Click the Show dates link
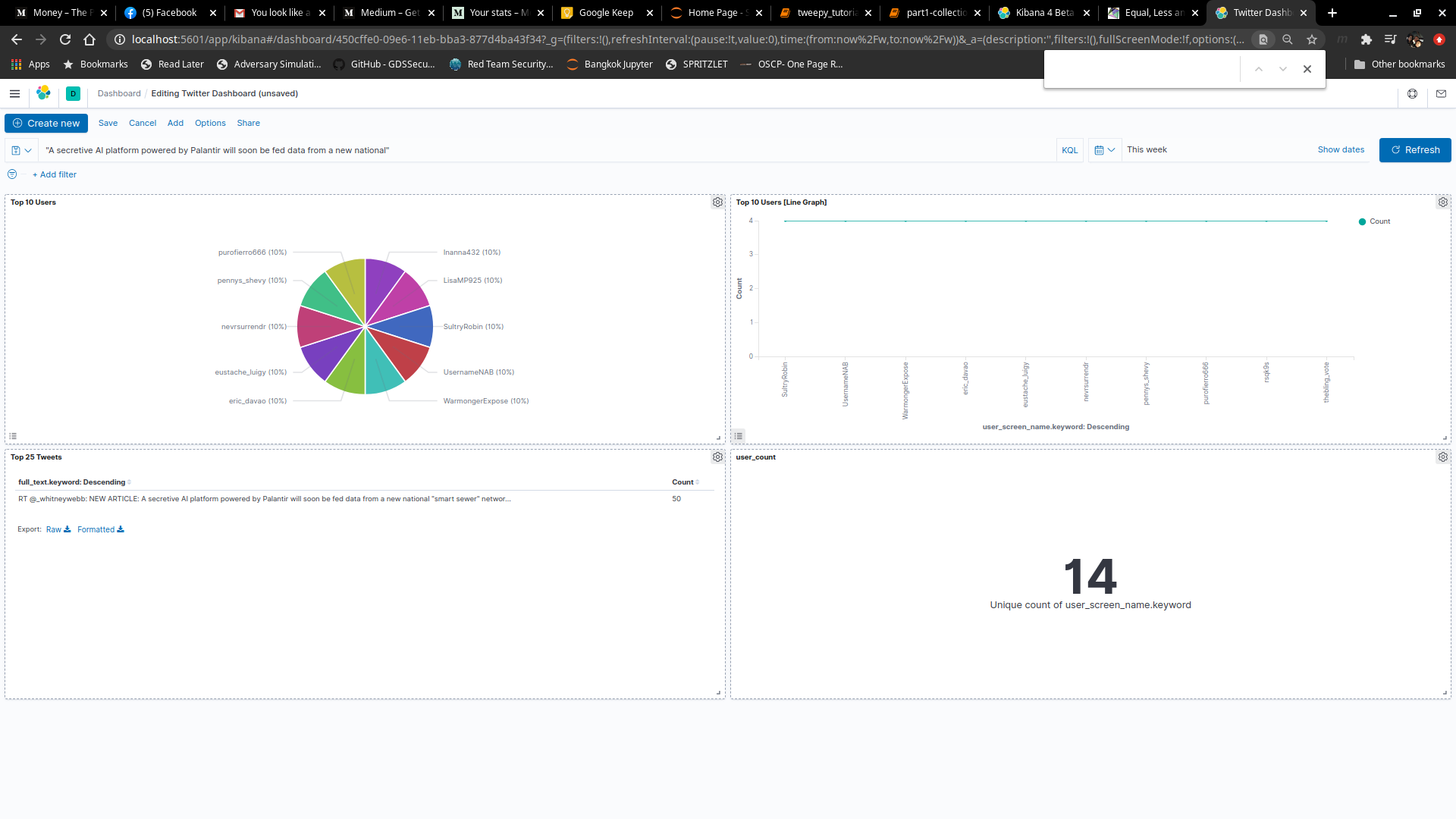Image resolution: width=1456 pixels, height=819 pixels. coord(1340,149)
